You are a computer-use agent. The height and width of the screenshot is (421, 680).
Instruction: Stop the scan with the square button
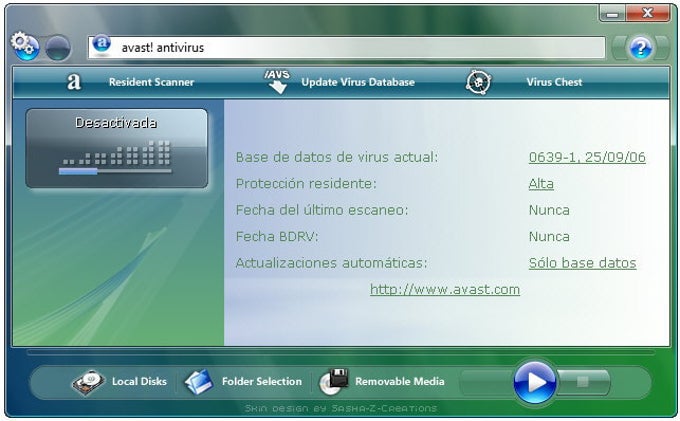coord(583,382)
